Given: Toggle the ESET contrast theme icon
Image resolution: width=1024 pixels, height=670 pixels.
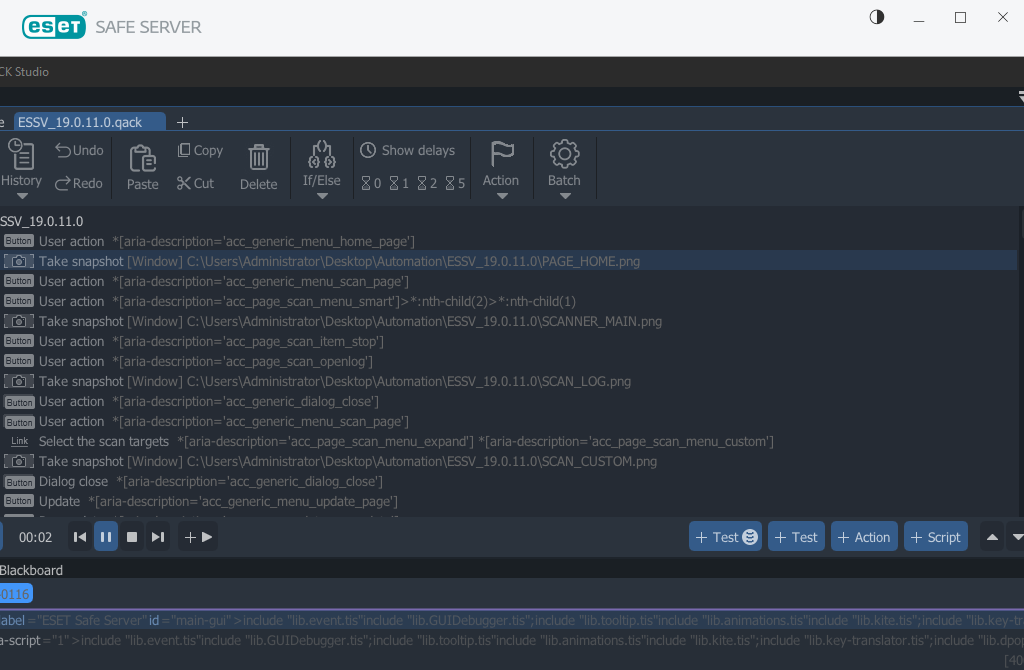Looking at the screenshot, I should tap(877, 17).
